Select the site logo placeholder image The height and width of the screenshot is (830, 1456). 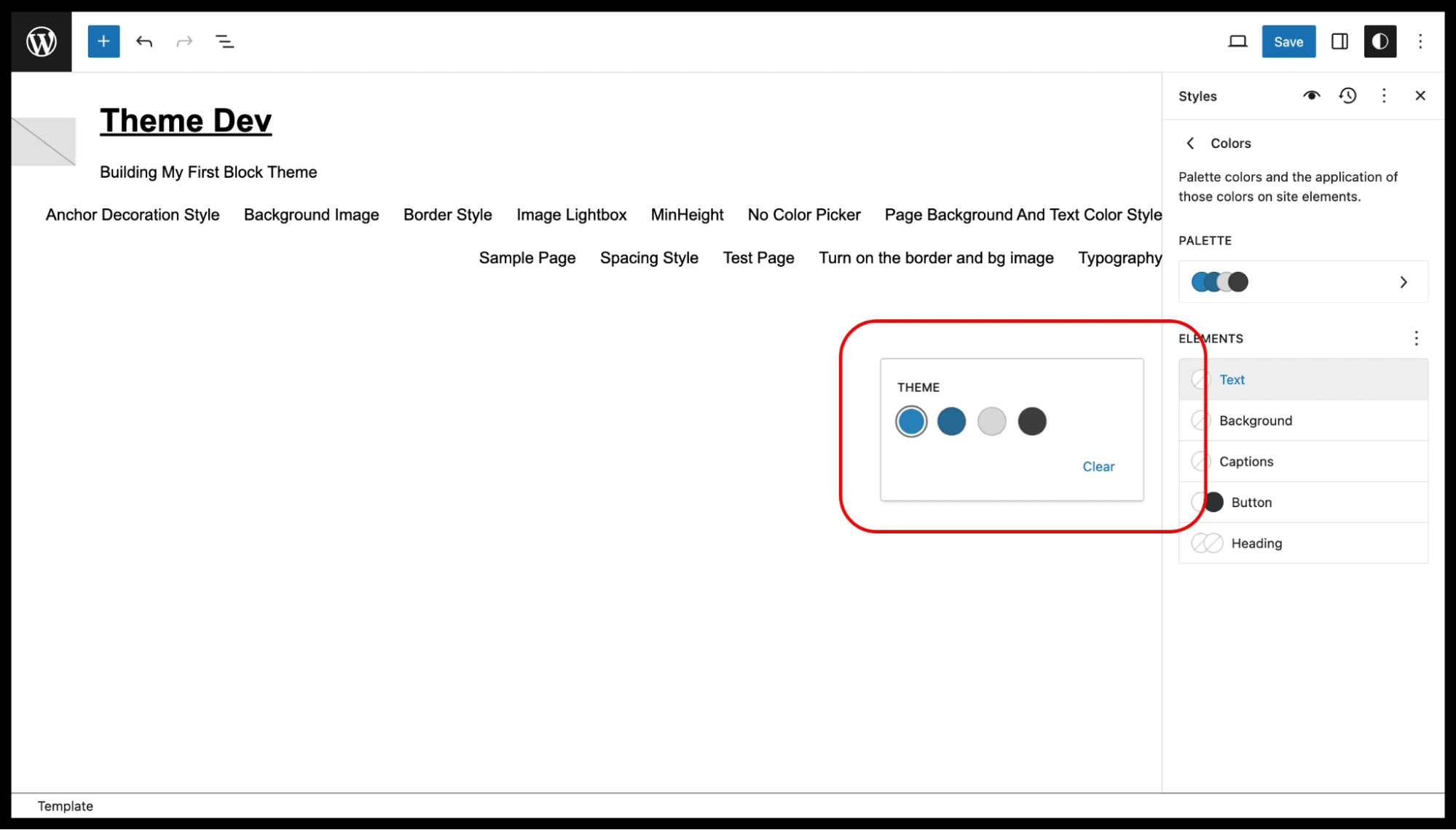[44, 141]
